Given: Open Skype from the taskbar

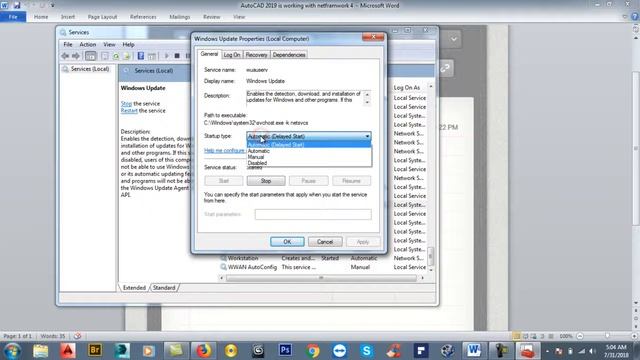Looking at the screenshot, I should (366, 351).
